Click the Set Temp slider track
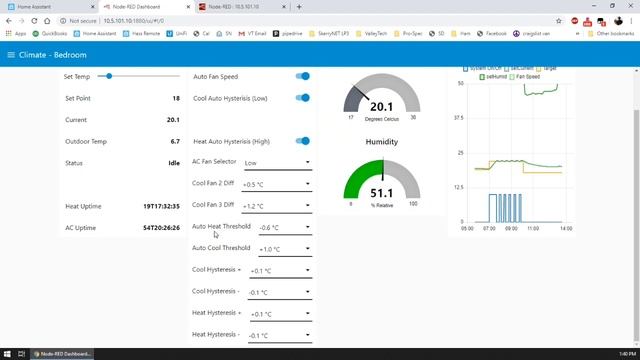Viewport: 640px width, 360px height. click(139, 76)
